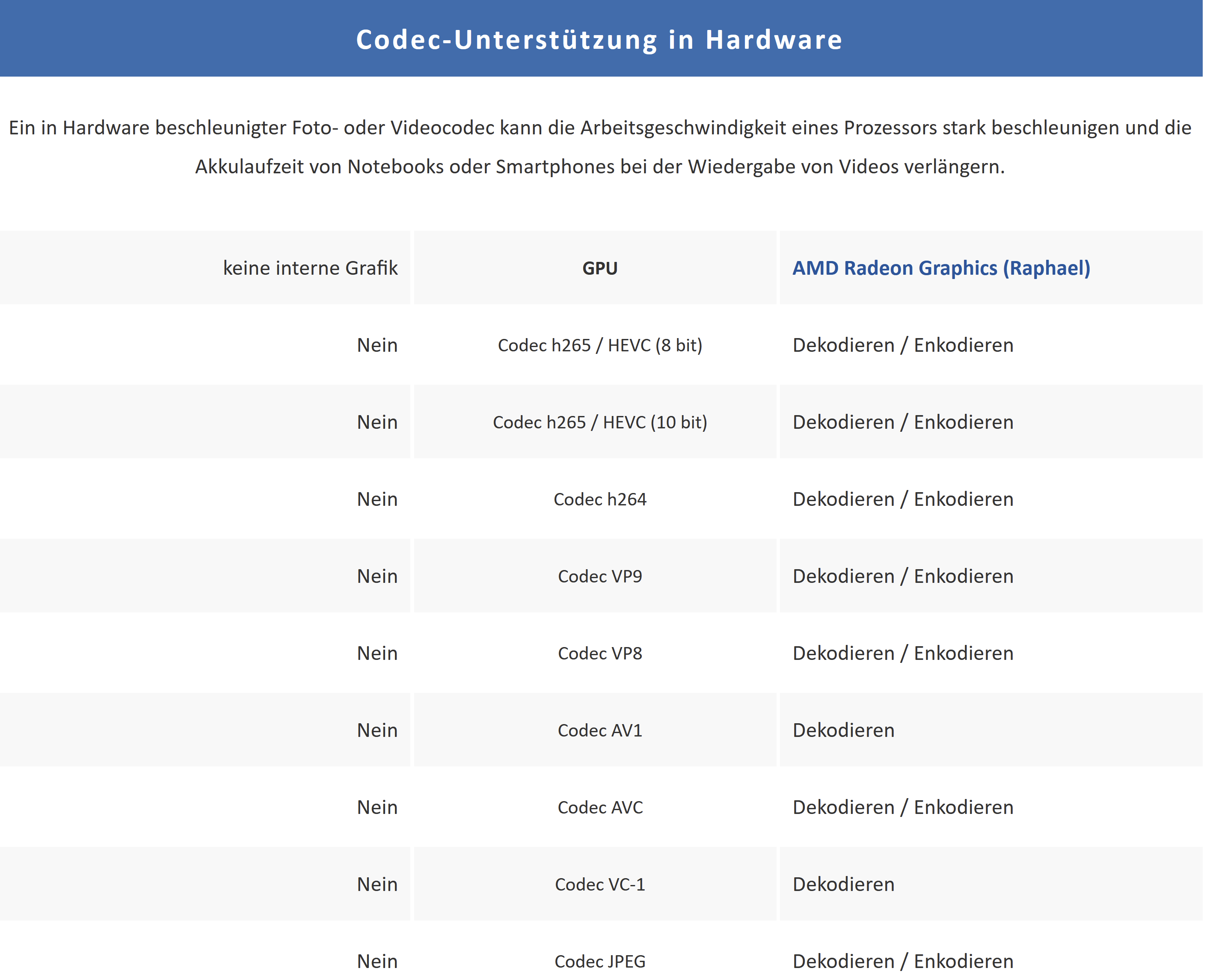Click the Codec VC-1 row label
Viewport: 1210px width, 980px height.
click(x=599, y=885)
